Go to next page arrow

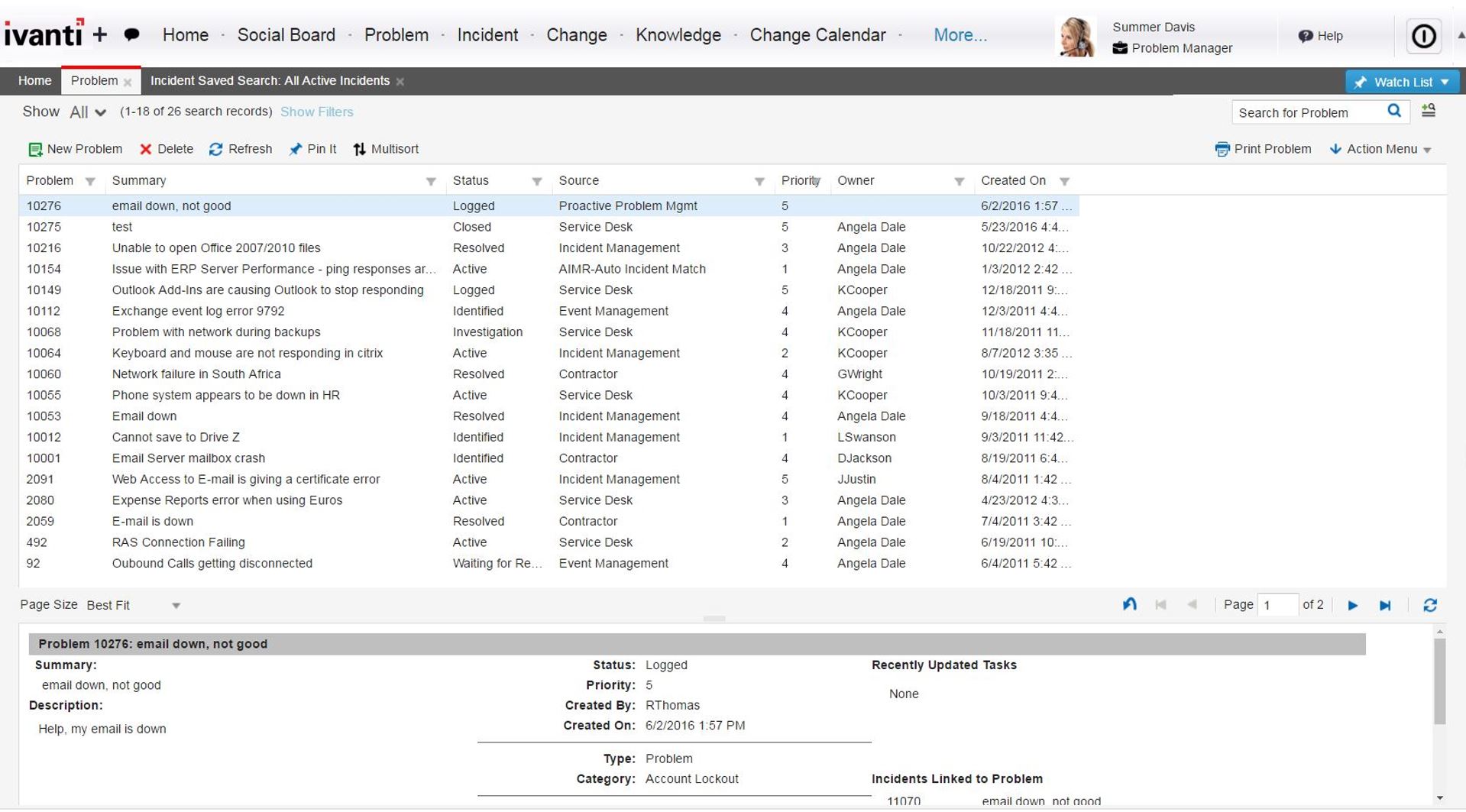(1352, 605)
